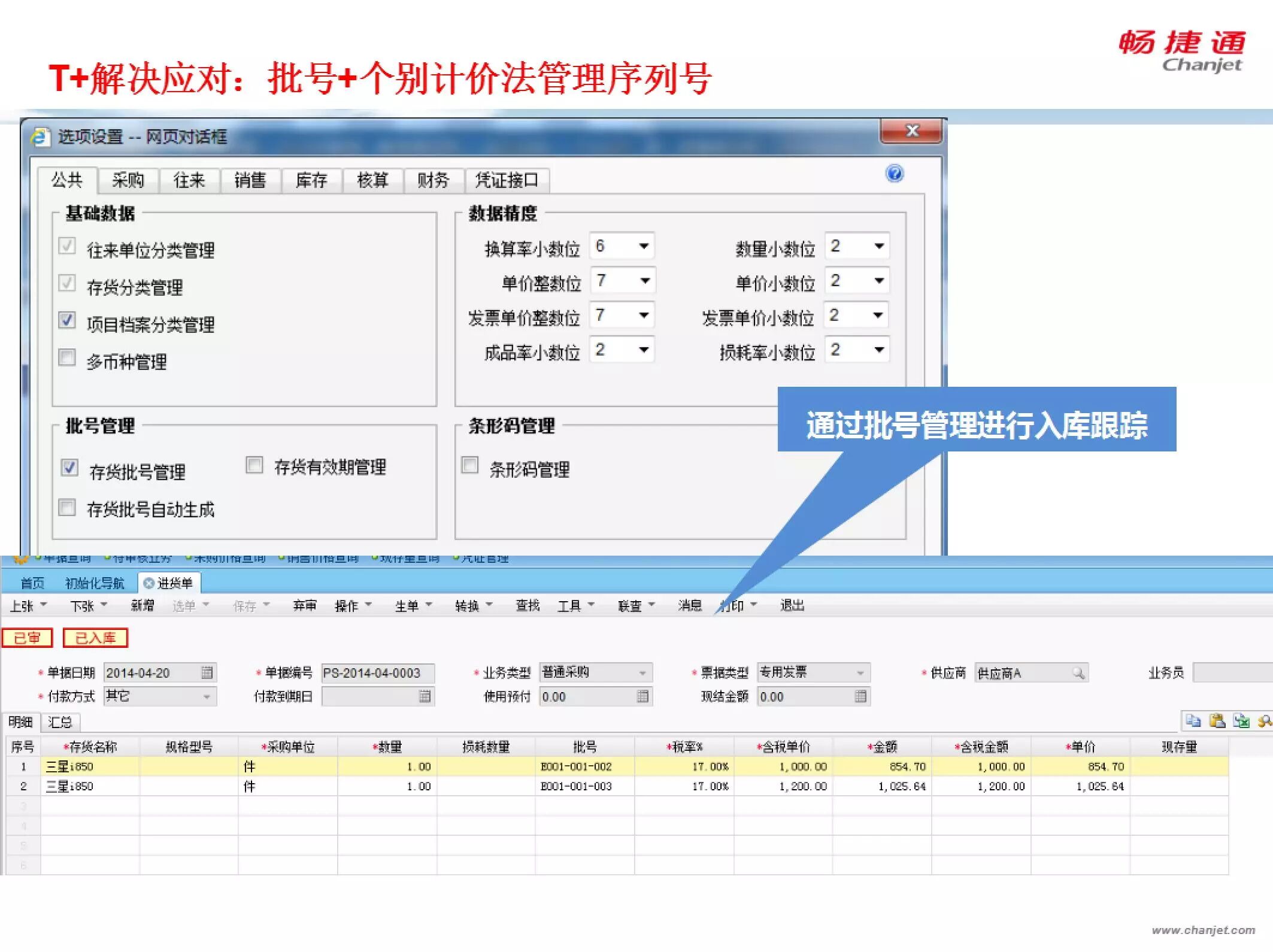
Task: Open the 转换 toolbar menu
Action: point(473,606)
